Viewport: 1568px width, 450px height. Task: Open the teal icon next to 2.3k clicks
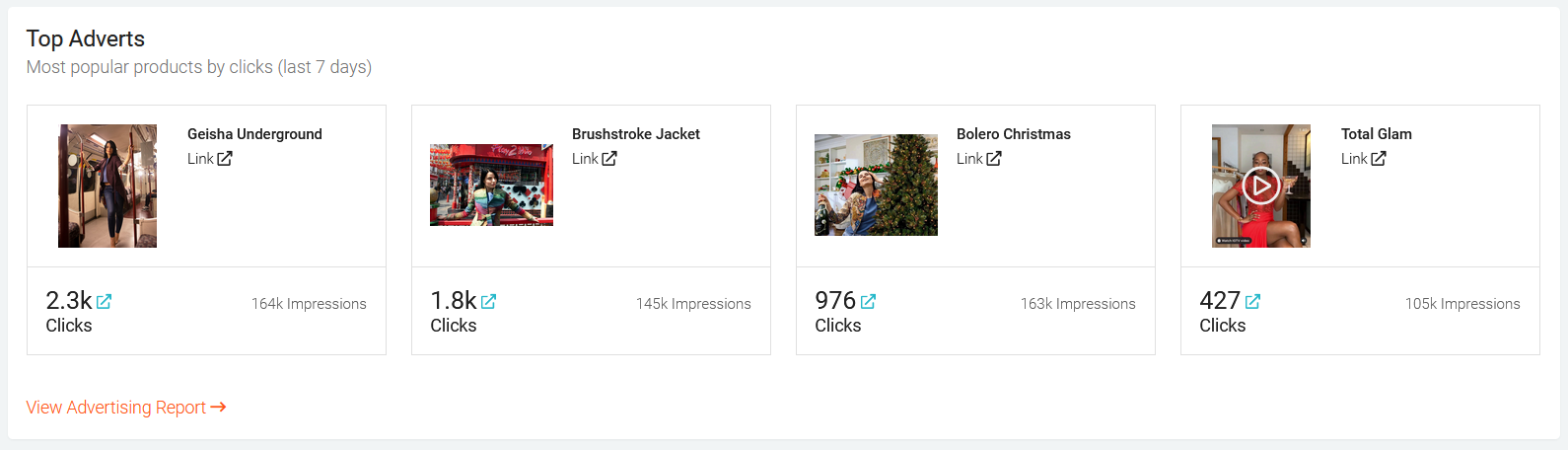(104, 301)
